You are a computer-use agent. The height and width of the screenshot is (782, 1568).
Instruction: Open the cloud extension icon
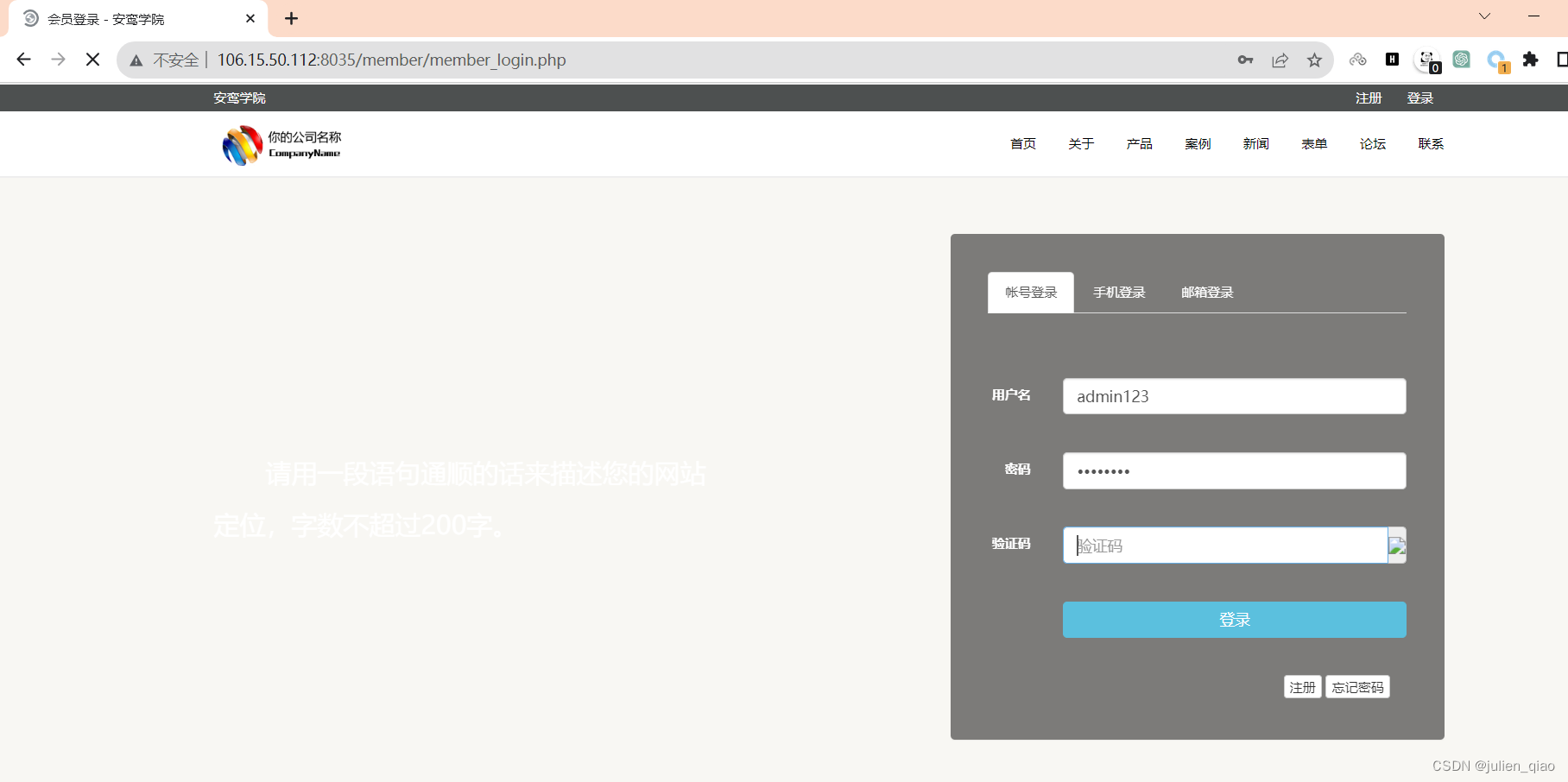[x=1358, y=60]
